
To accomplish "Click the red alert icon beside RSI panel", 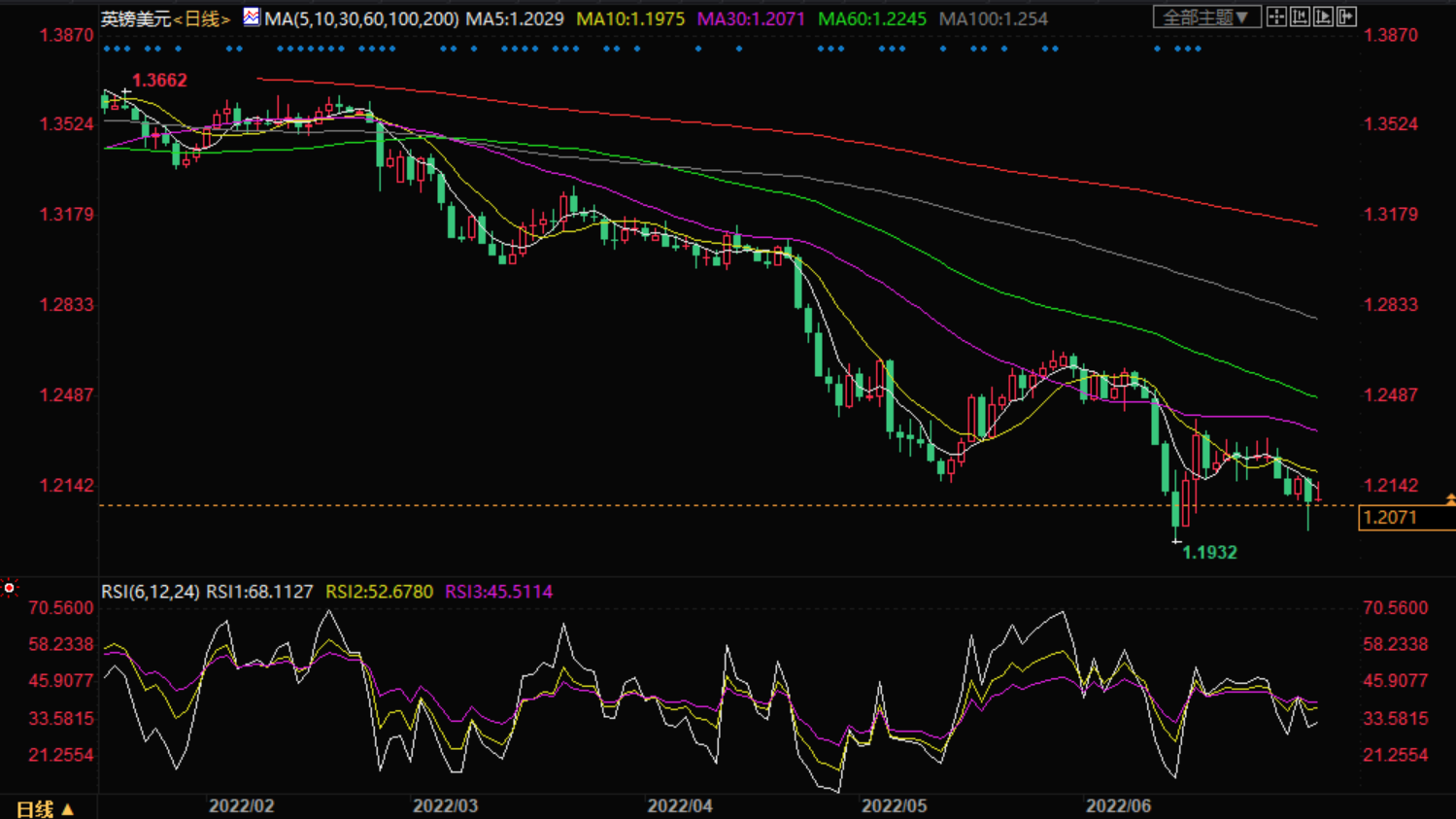I will [9, 588].
